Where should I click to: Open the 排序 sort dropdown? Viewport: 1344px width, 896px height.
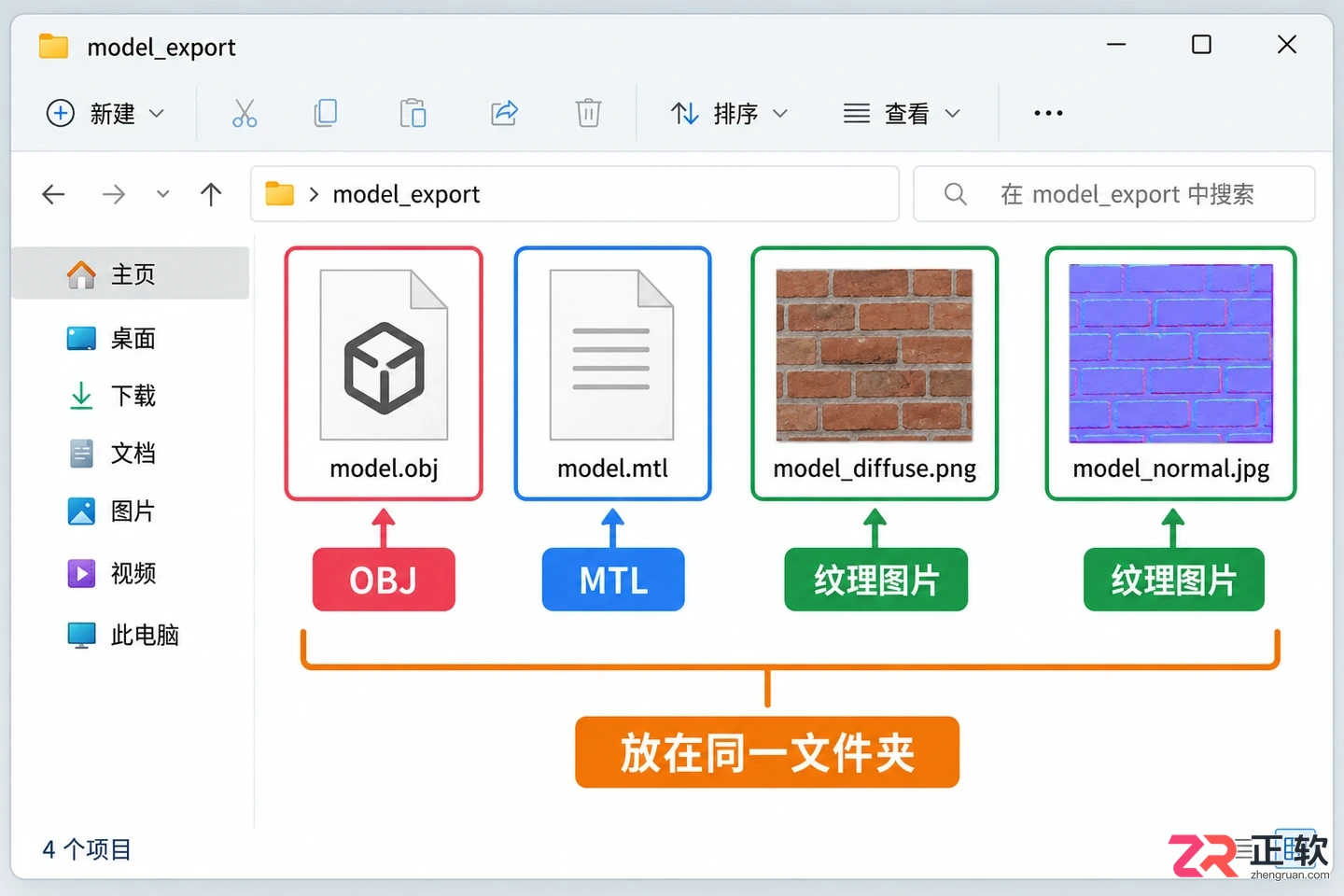729,114
